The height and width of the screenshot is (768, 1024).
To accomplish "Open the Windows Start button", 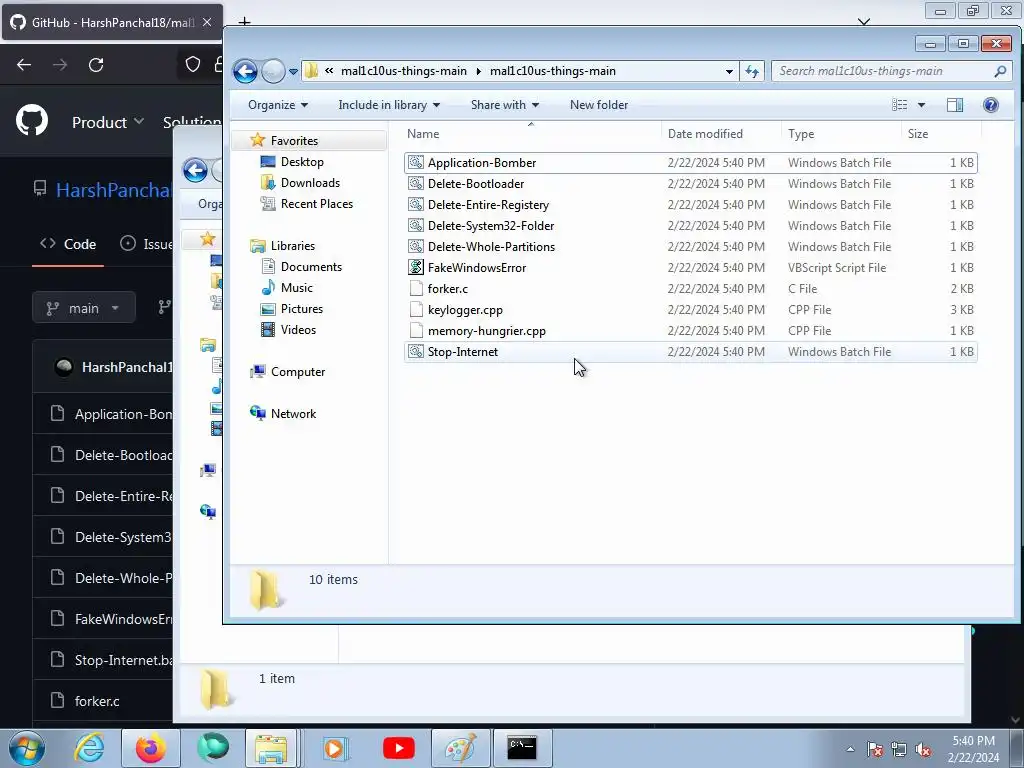I will (x=26, y=748).
